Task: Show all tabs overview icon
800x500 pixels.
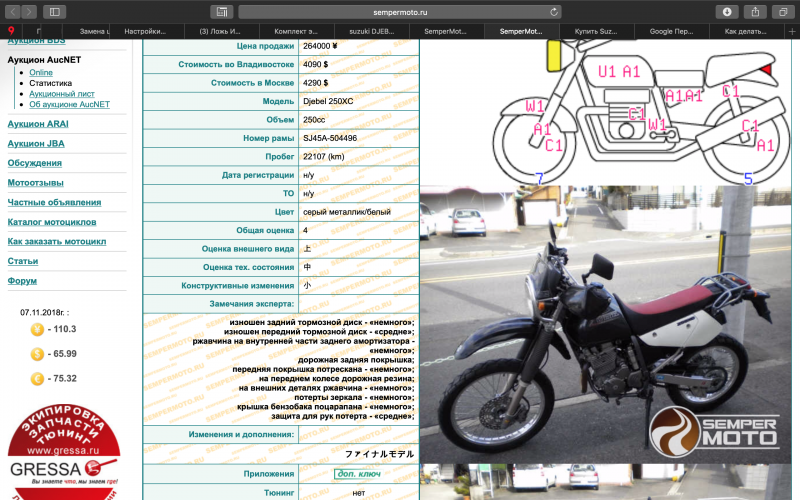Action: tap(783, 12)
